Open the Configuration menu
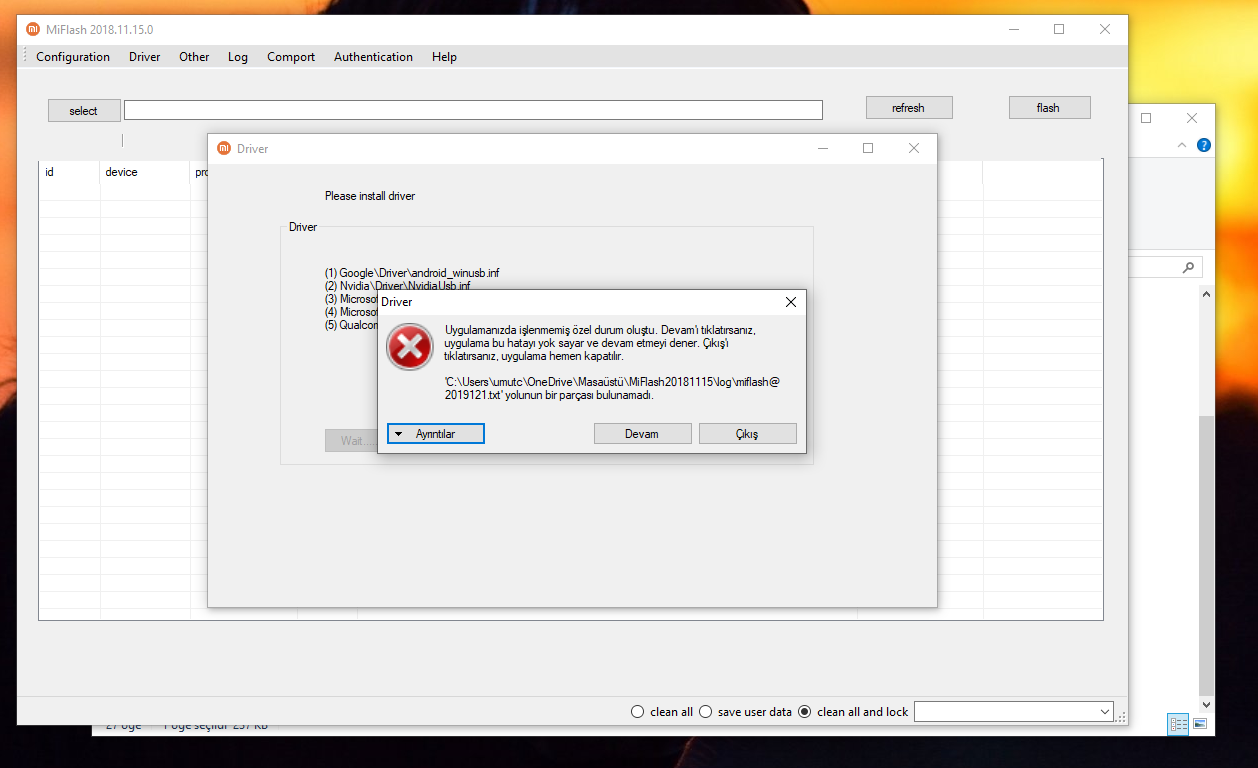This screenshot has width=1258, height=768. click(x=73, y=57)
